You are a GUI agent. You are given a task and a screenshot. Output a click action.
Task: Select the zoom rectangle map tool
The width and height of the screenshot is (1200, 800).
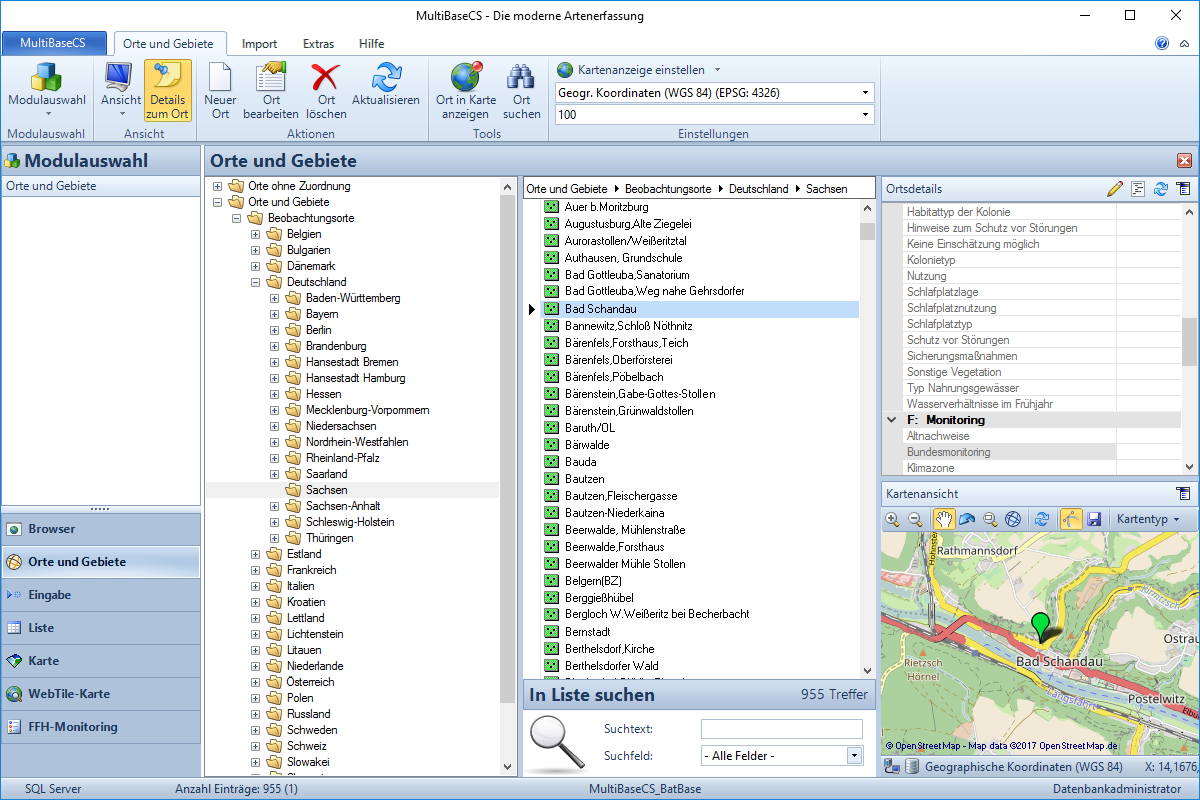pyautogui.click(x=990, y=519)
